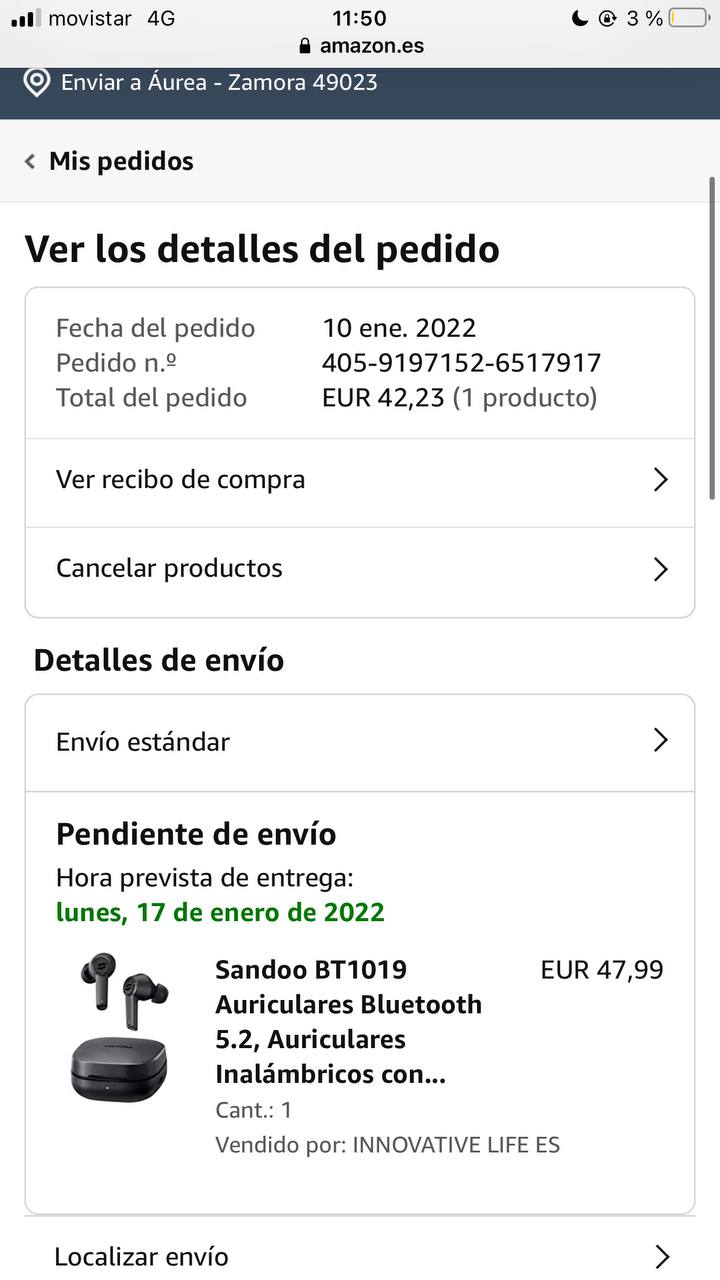Select Cancelar productos option

[x=170, y=569]
